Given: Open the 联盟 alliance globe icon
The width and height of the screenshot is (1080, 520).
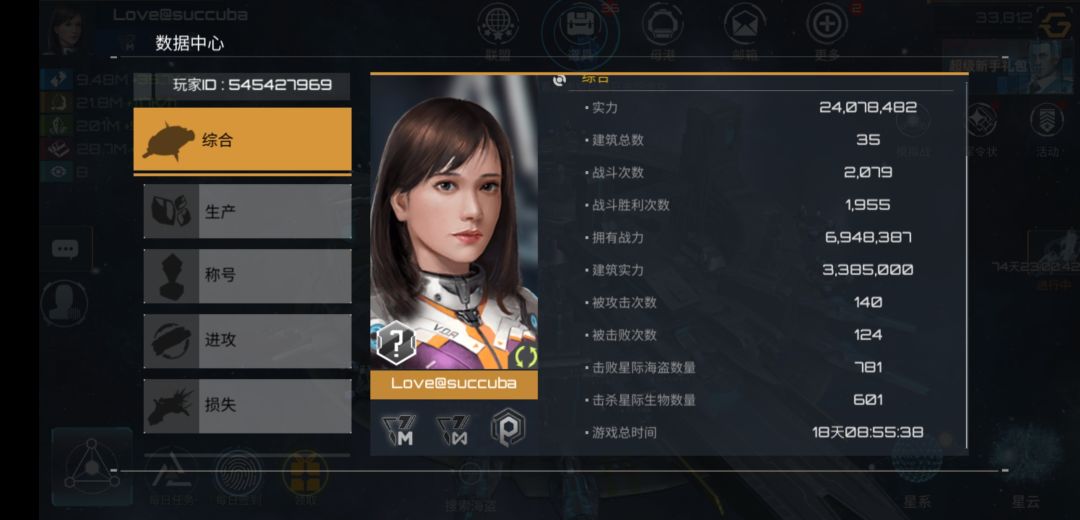Looking at the screenshot, I should tap(498, 25).
